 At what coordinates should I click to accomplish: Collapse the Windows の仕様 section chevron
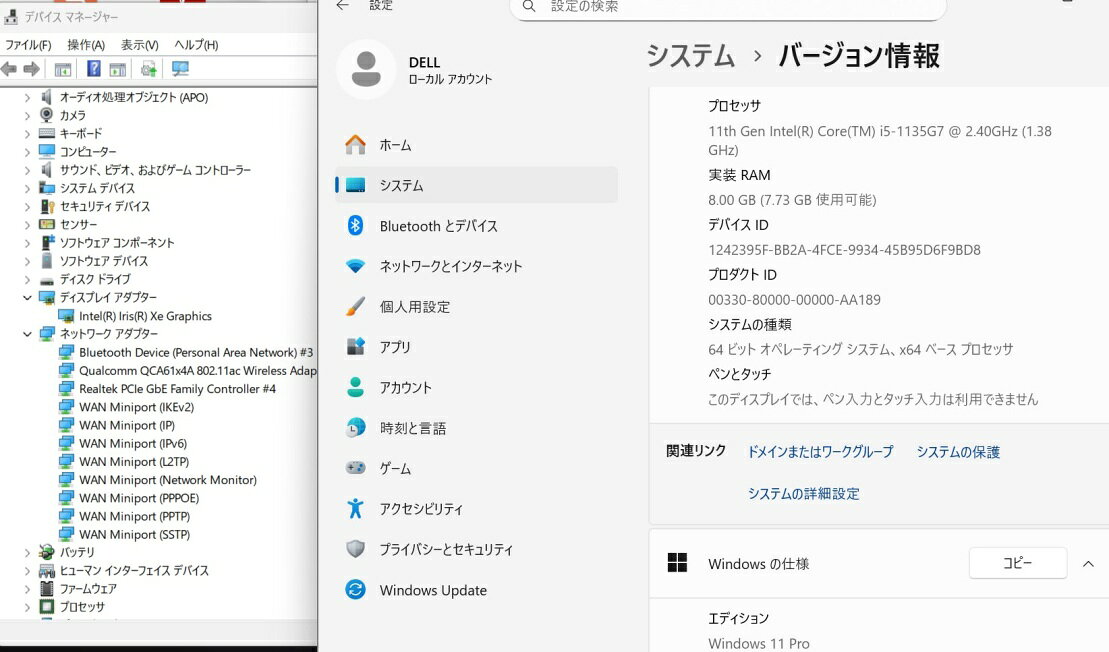1088,564
